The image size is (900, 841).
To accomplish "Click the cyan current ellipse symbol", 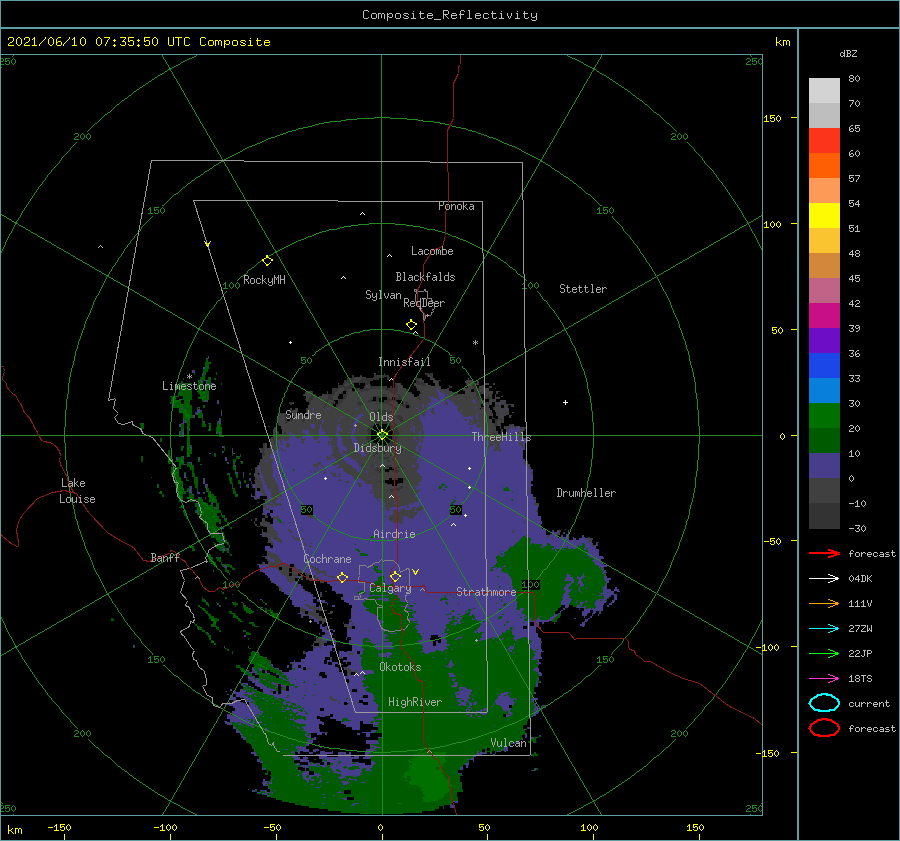I will point(824,703).
